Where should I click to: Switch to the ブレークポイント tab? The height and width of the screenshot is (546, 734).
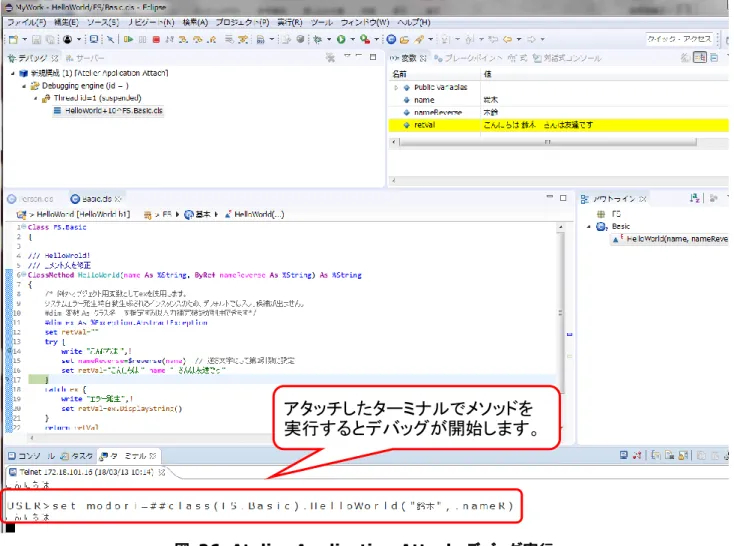(468, 58)
